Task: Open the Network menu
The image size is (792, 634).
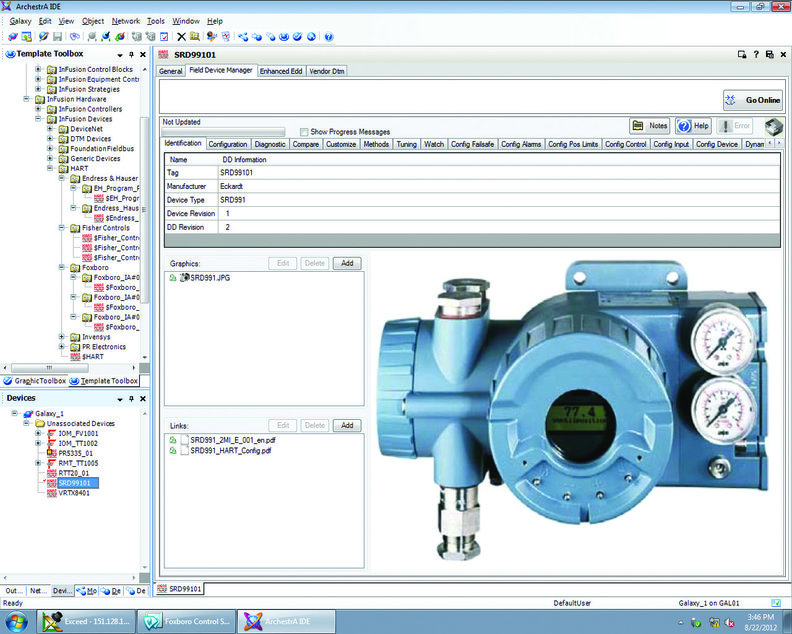Action: click(x=126, y=21)
